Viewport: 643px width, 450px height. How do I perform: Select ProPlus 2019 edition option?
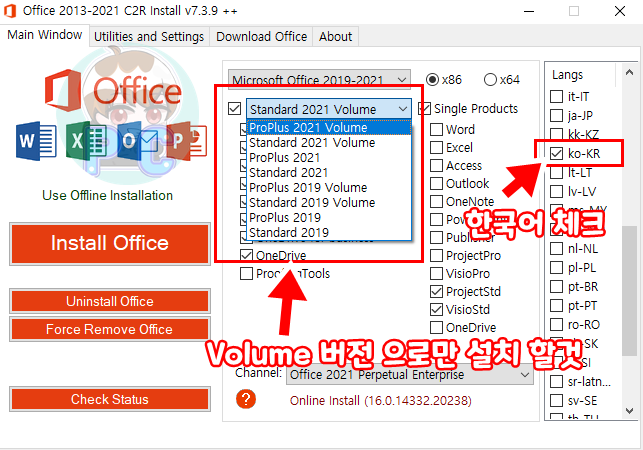tap(329, 217)
